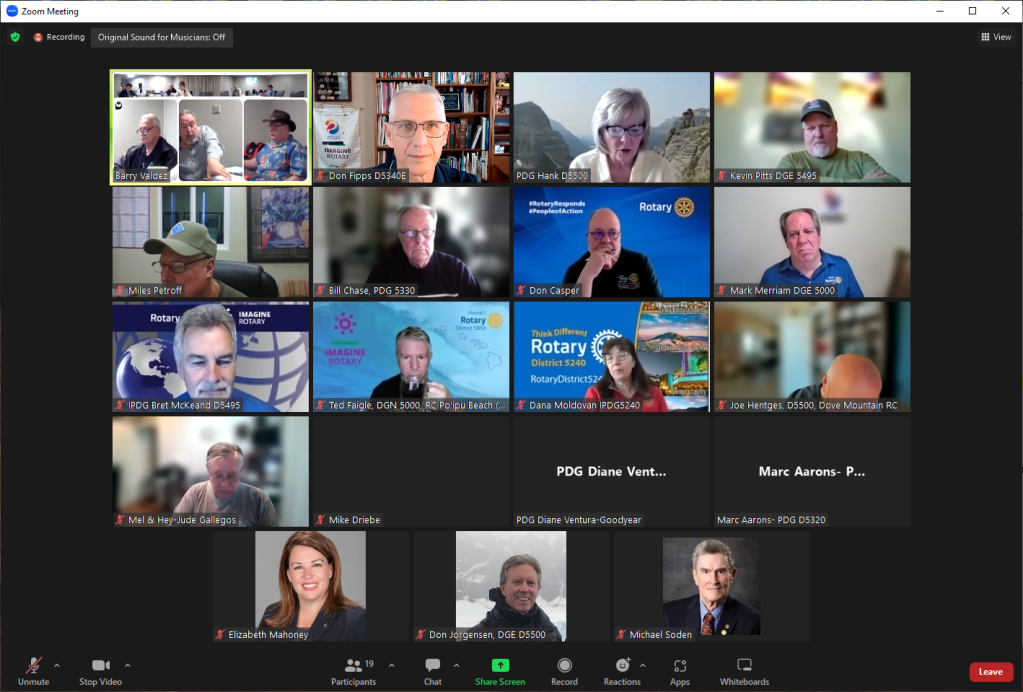Open the View layout menu
This screenshot has height=692, width=1023.
pos(997,37)
